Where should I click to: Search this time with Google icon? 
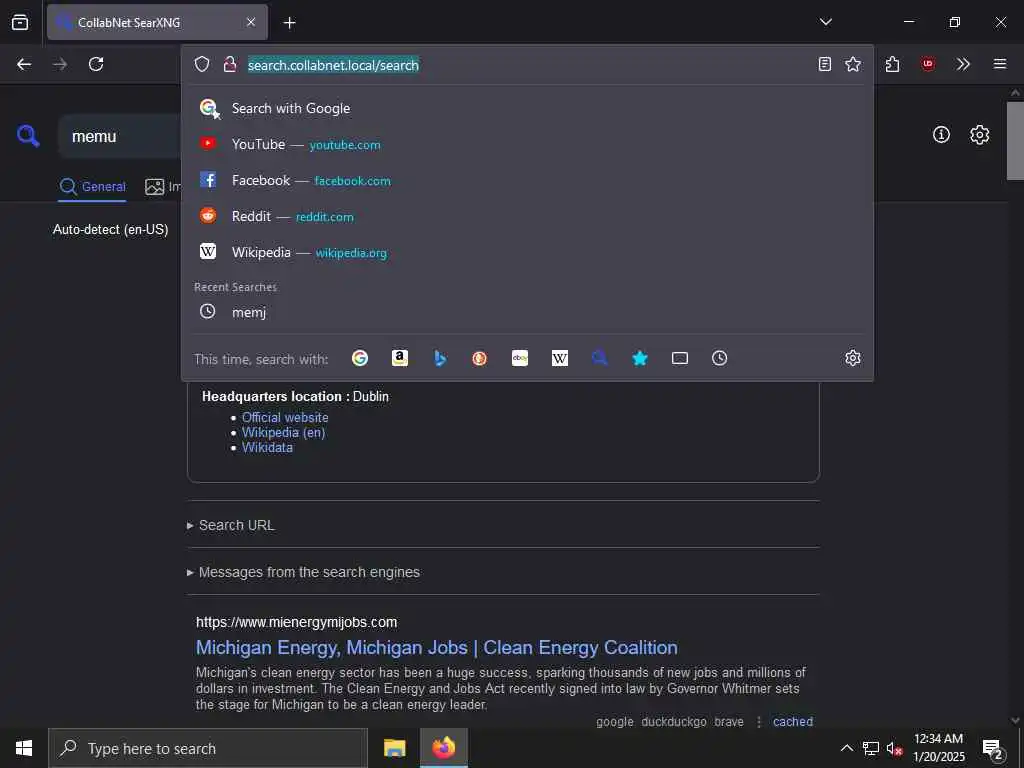(x=360, y=358)
